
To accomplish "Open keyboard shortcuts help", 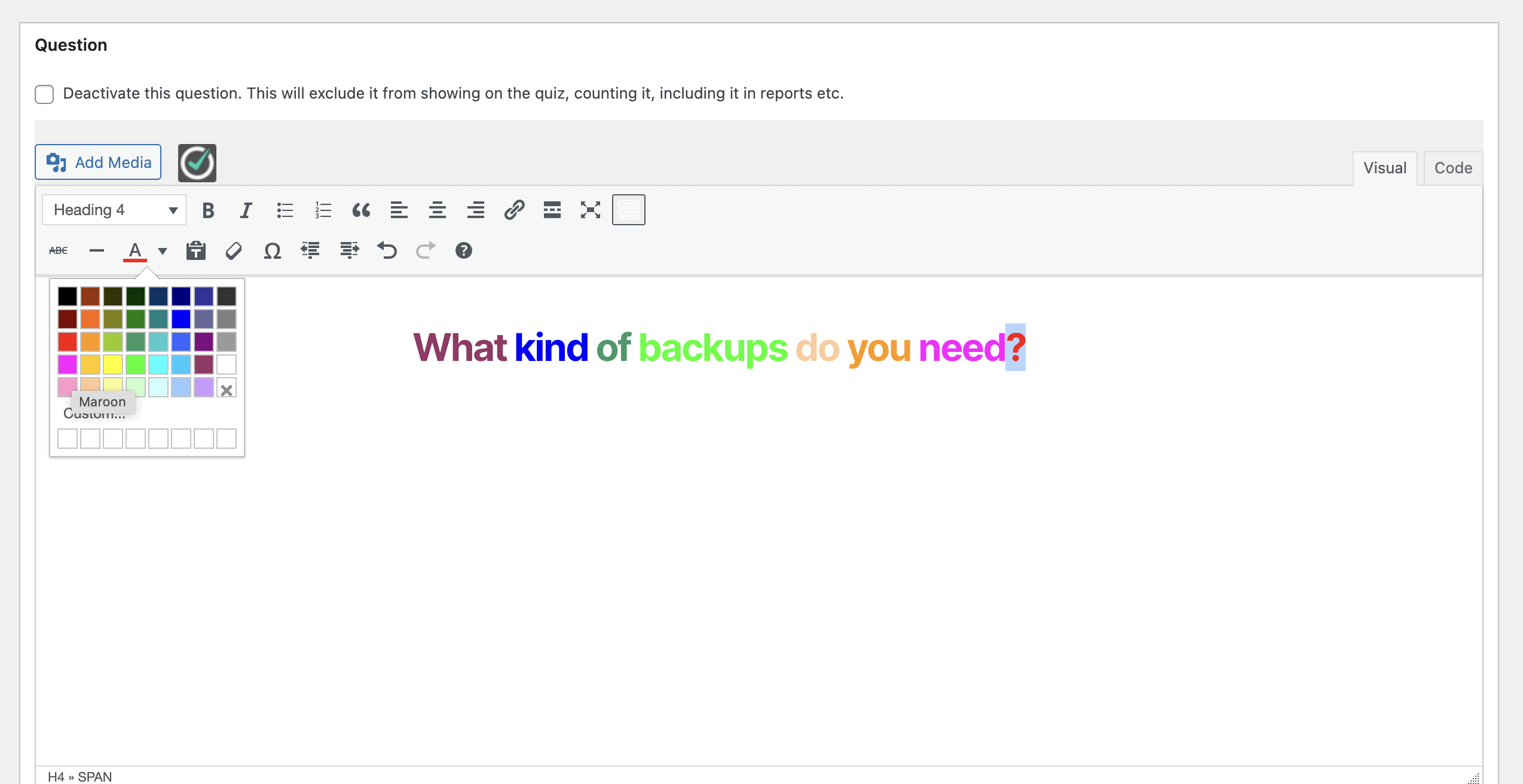I will click(464, 251).
